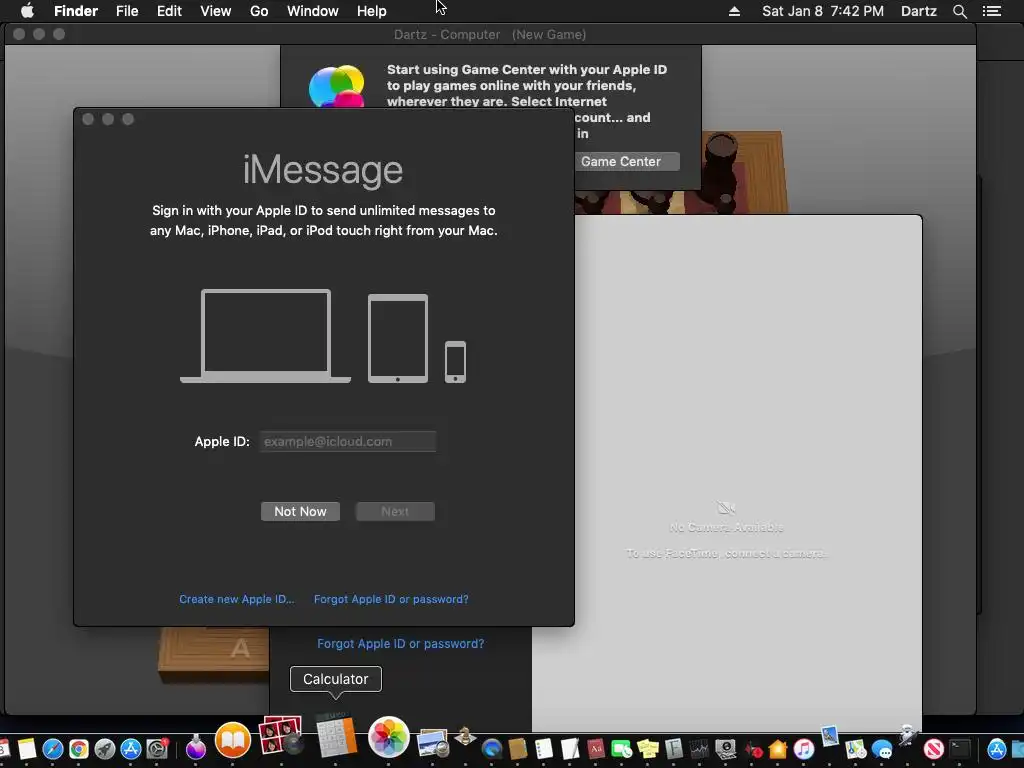
Task: Click the Chess icon in the Dock
Action: click(x=465, y=737)
